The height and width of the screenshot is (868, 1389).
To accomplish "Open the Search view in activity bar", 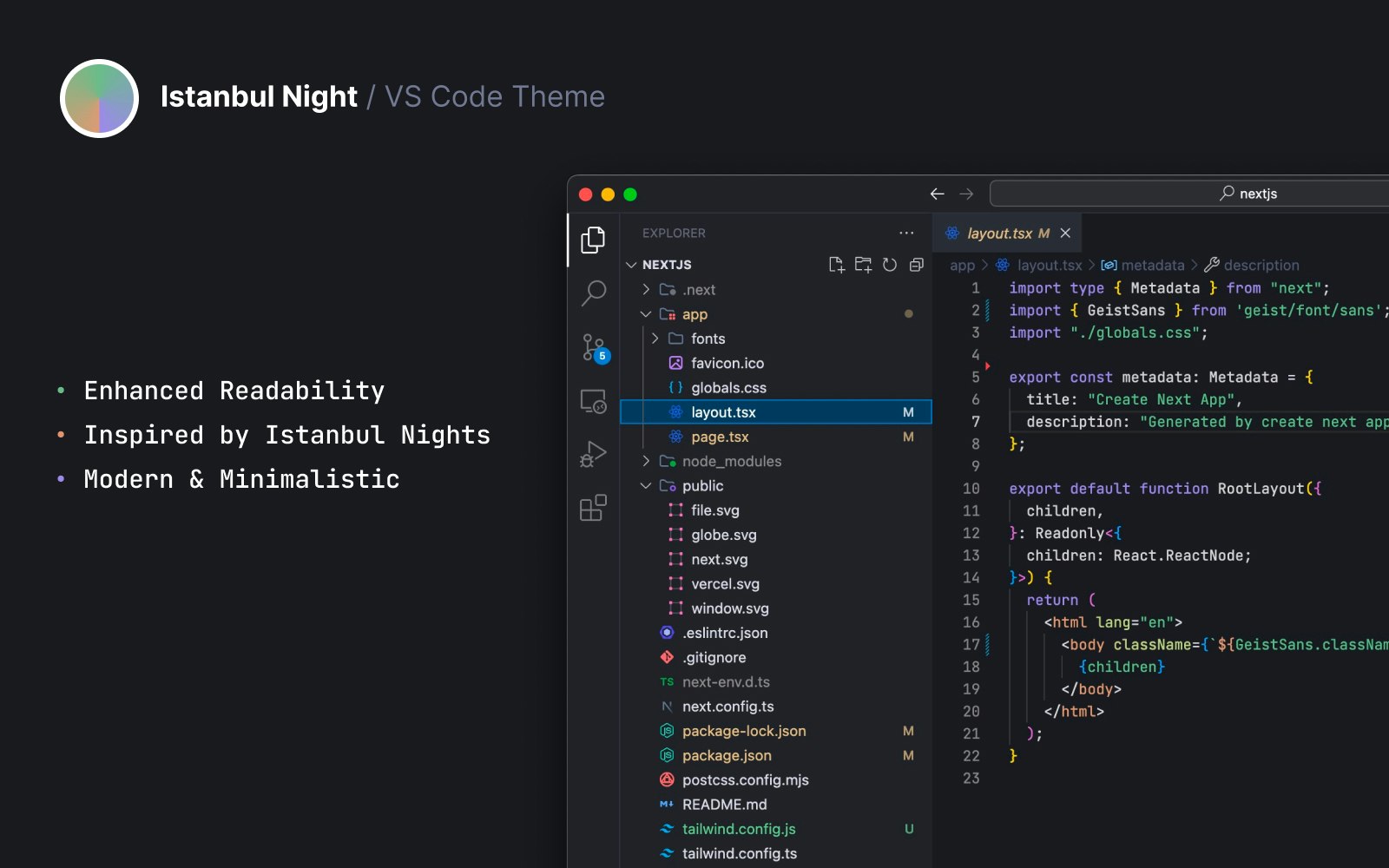I will (x=593, y=293).
